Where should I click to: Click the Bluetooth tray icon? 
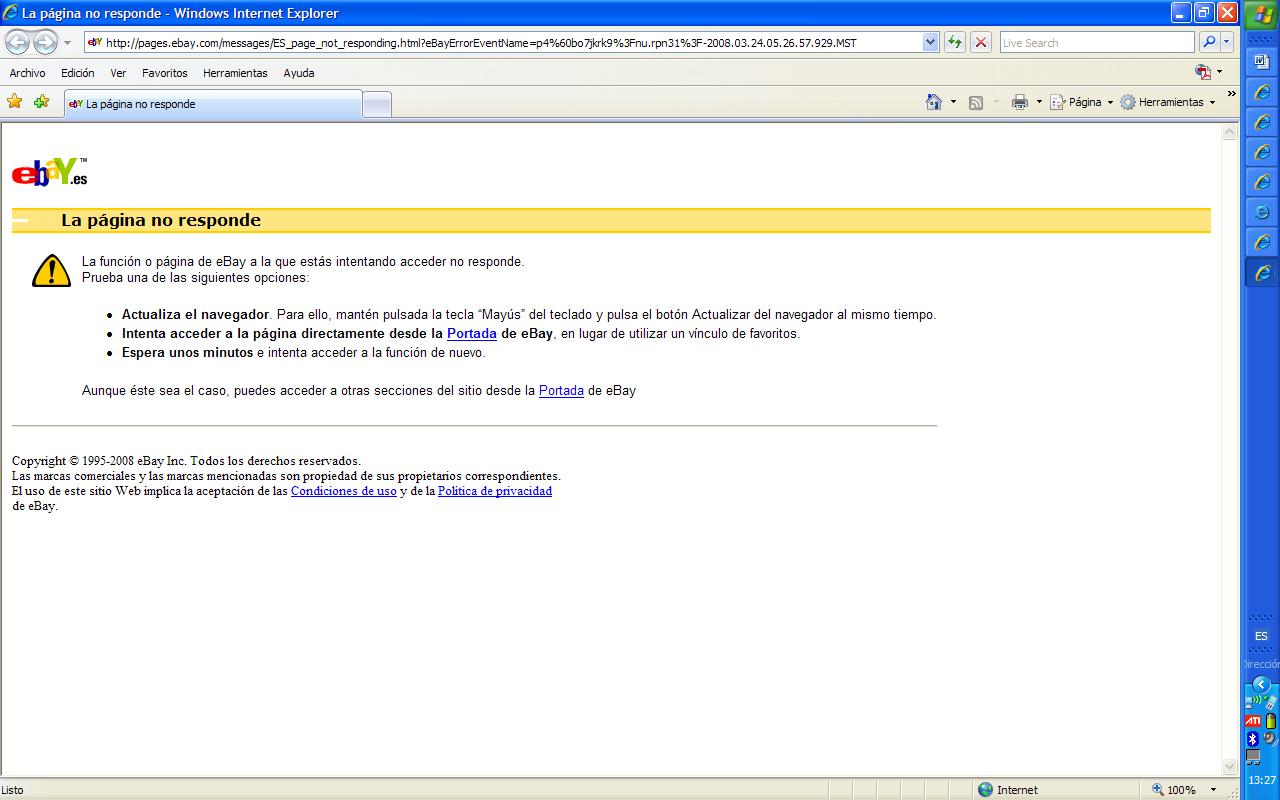click(x=1252, y=738)
